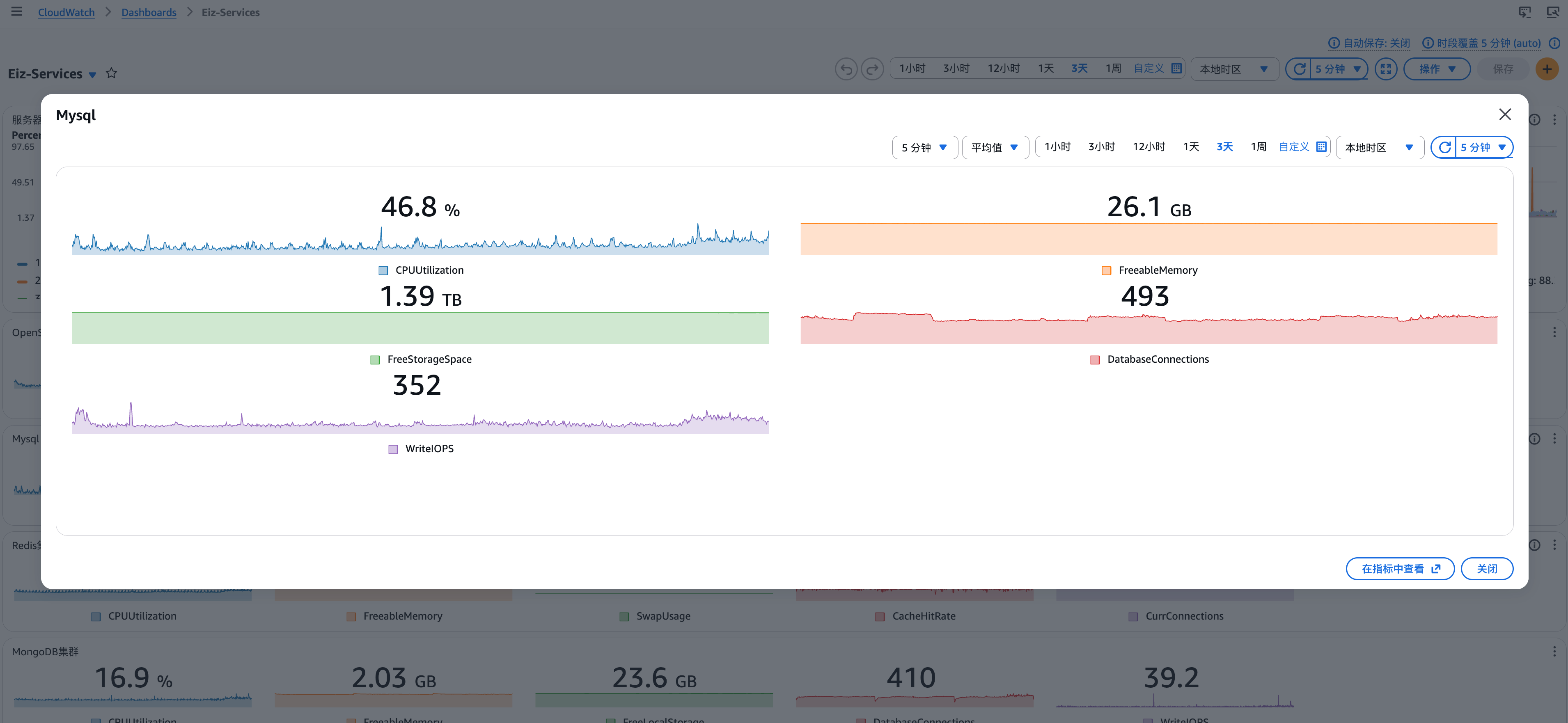
Task: Click the CacheHitRate legend label
Action: click(924, 616)
